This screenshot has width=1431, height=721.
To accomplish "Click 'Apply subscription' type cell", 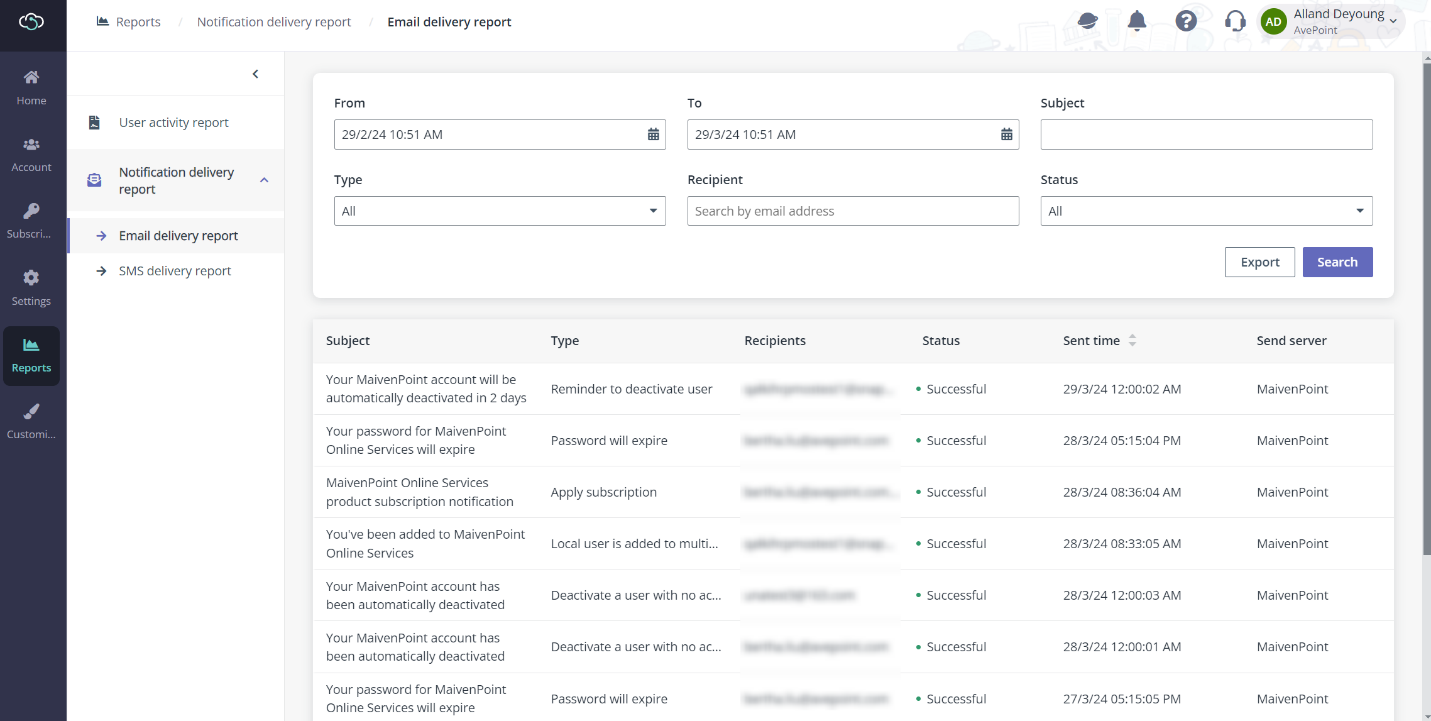I will 604,492.
